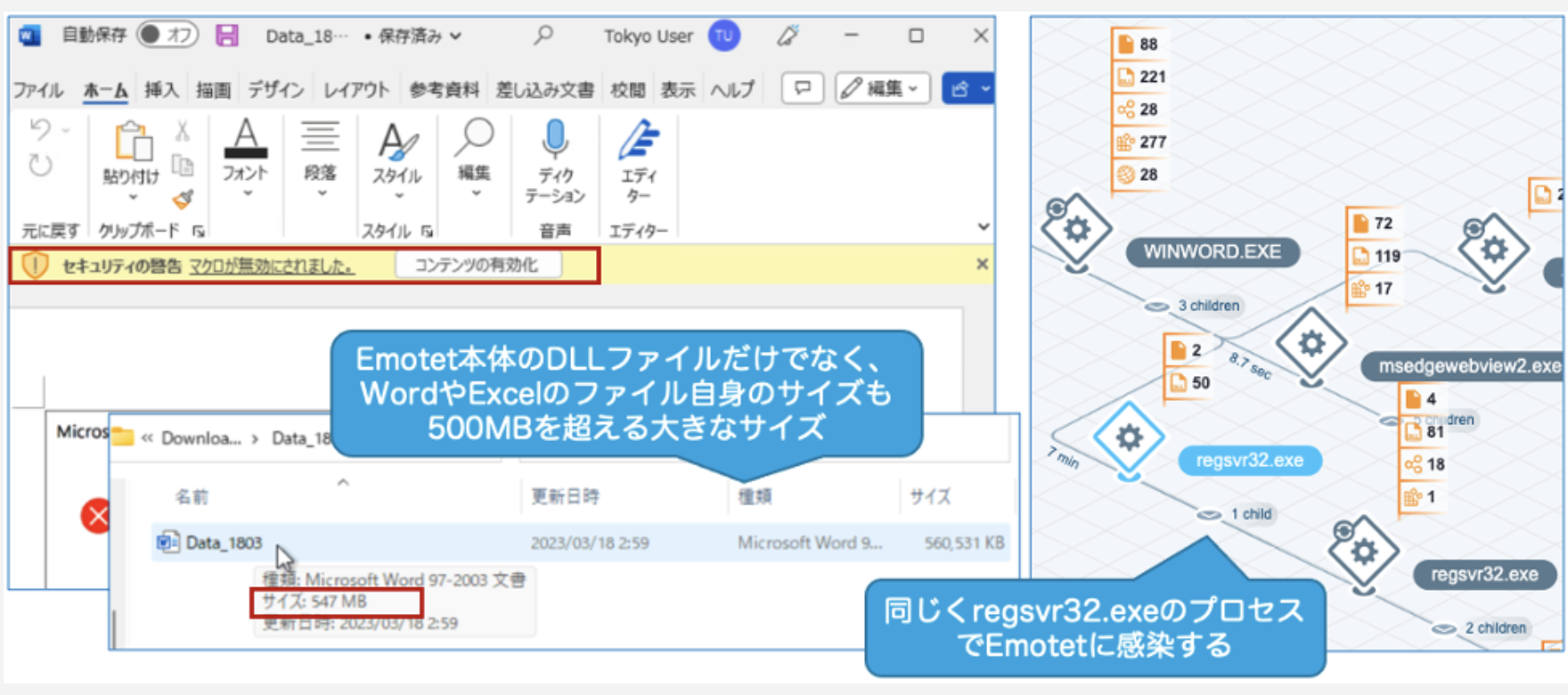This screenshot has width=1568, height=695.
Task: Click the エディター pen icon
Action: 639,141
